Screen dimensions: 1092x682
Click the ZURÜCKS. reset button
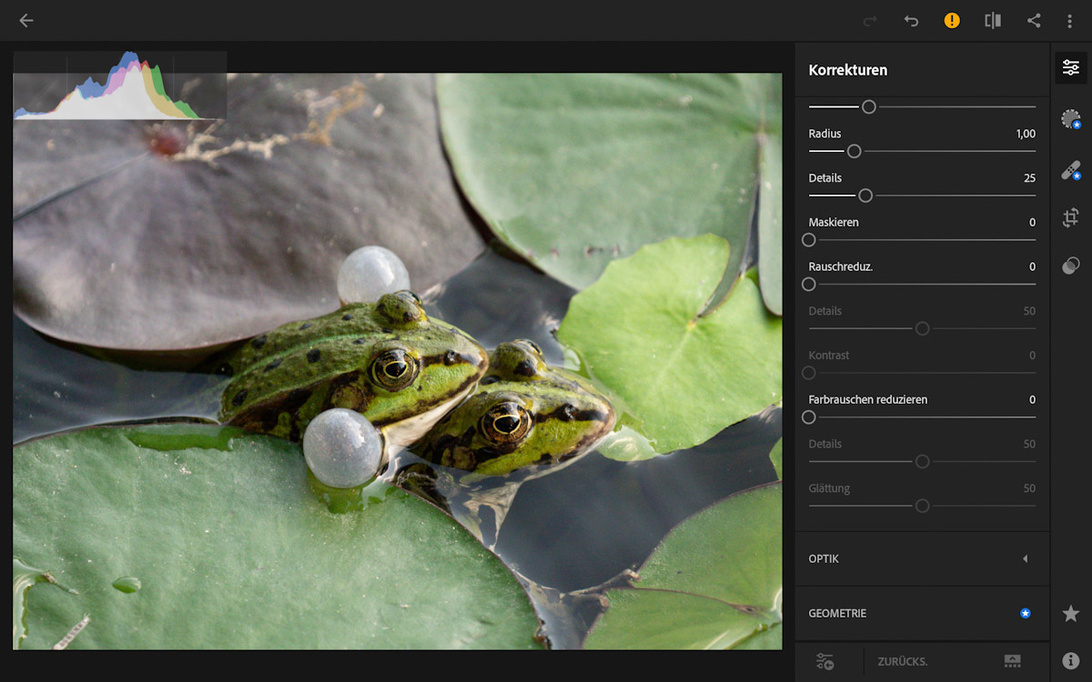point(902,662)
